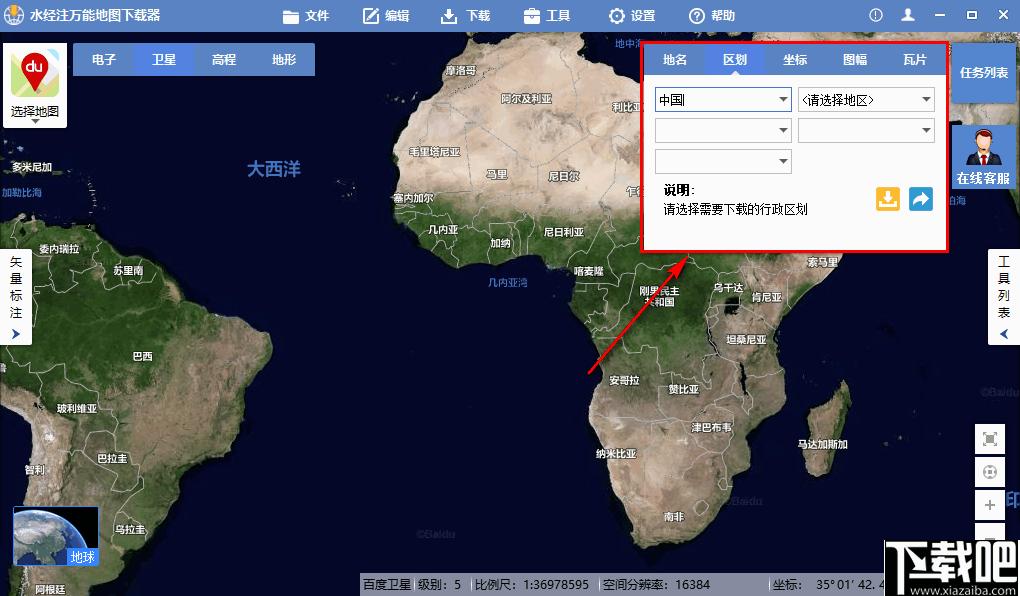
Task: Click the user account icon
Action: 908,15
